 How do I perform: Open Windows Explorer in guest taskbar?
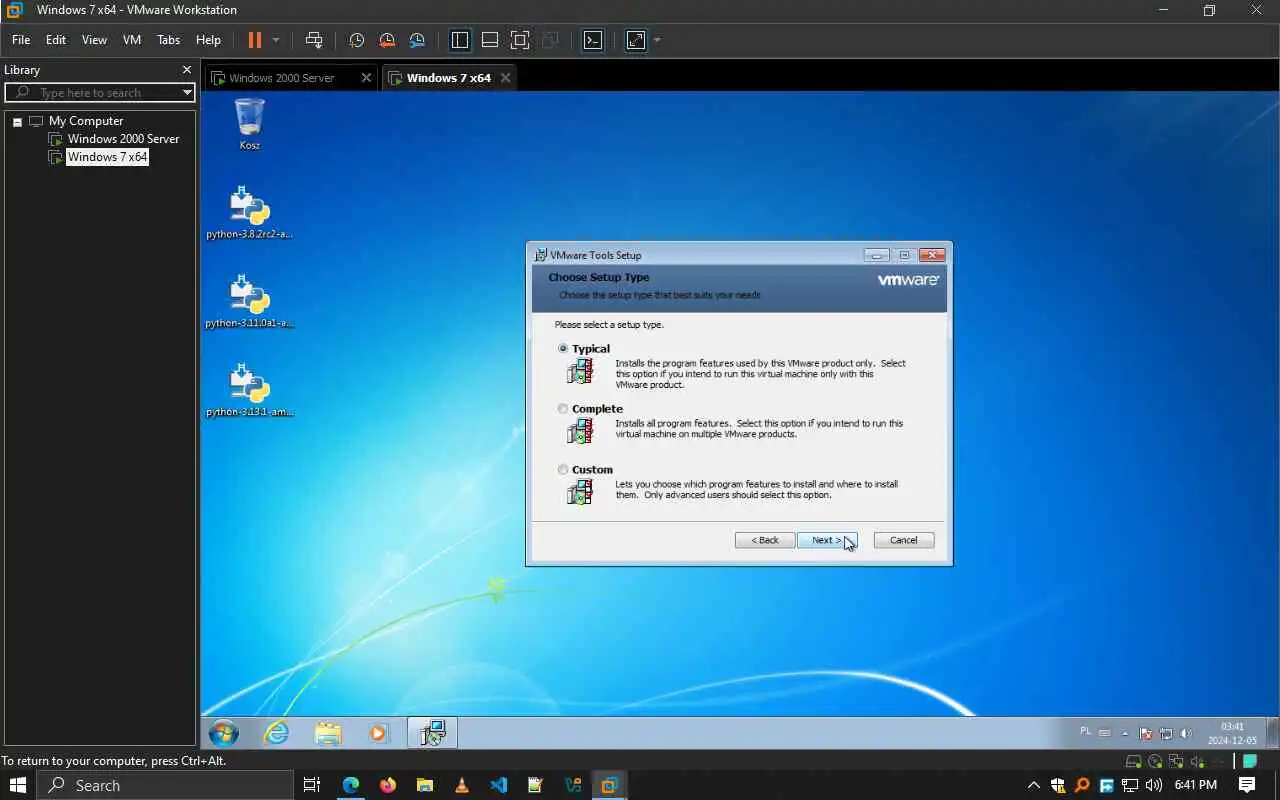[x=328, y=733]
